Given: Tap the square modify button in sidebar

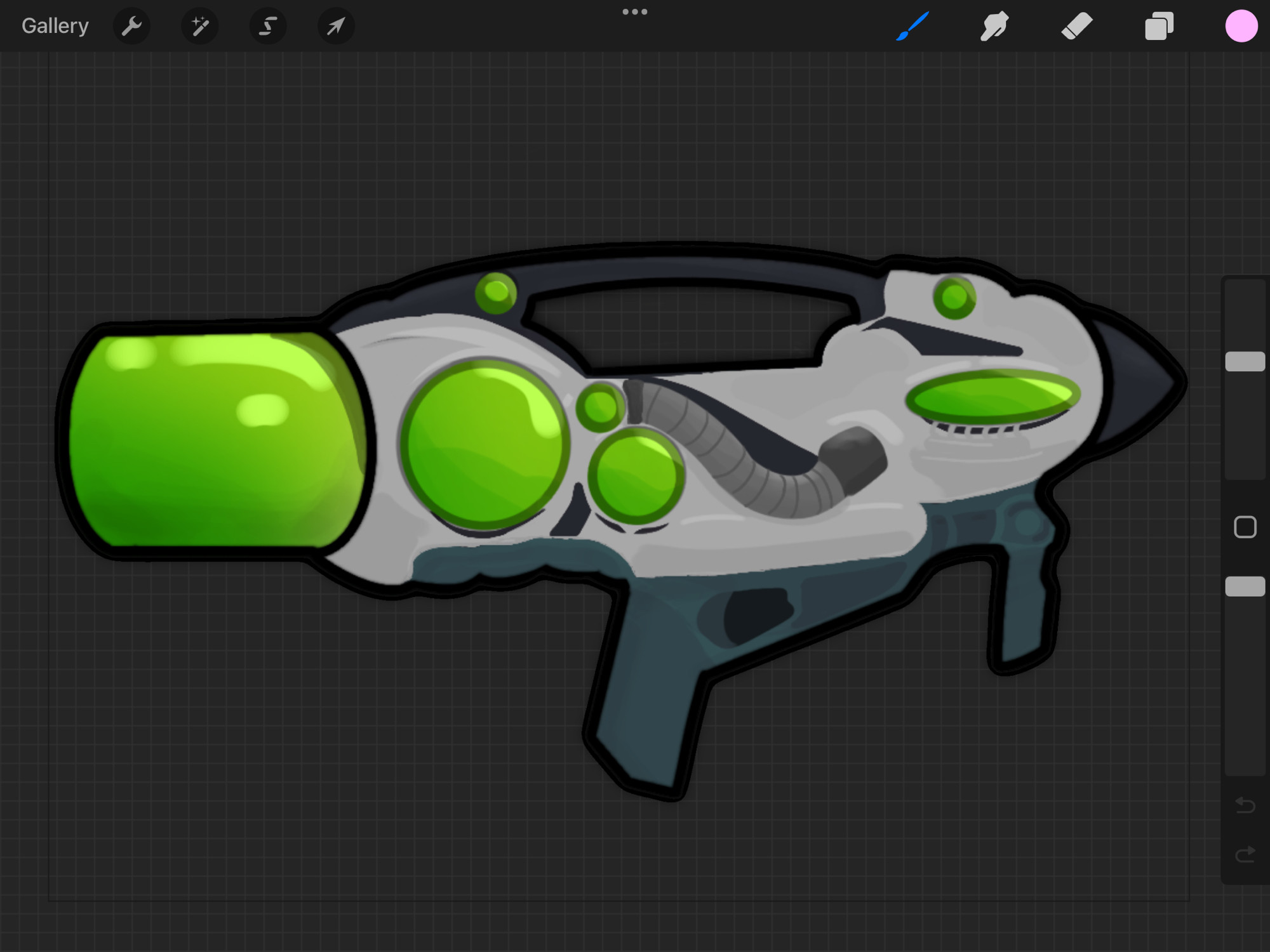Looking at the screenshot, I should pyautogui.click(x=1245, y=527).
